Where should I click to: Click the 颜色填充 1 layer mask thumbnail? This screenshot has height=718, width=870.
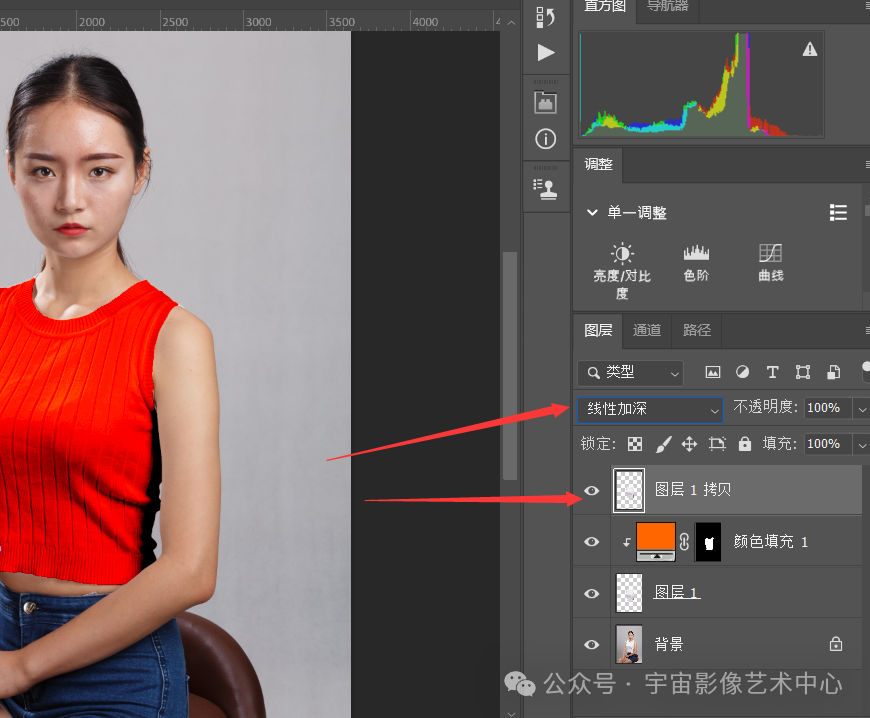(709, 542)
